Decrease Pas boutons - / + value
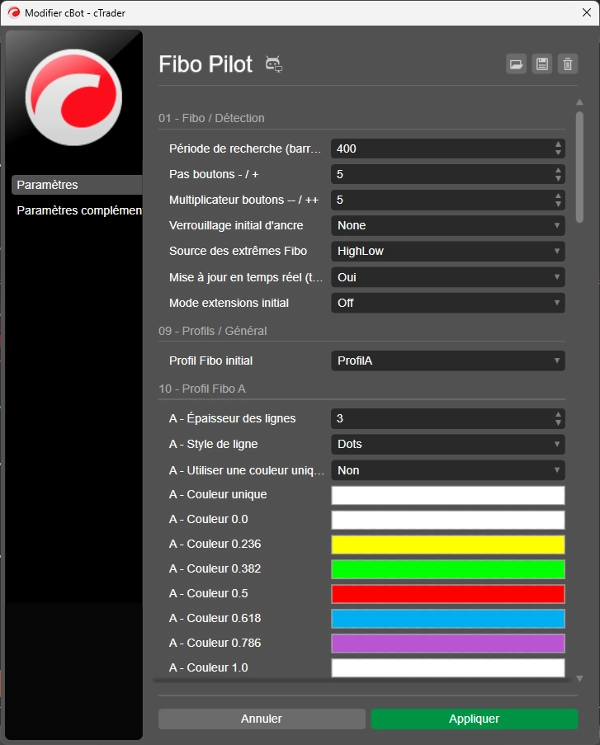600x745 pixels. click(558, 178)
